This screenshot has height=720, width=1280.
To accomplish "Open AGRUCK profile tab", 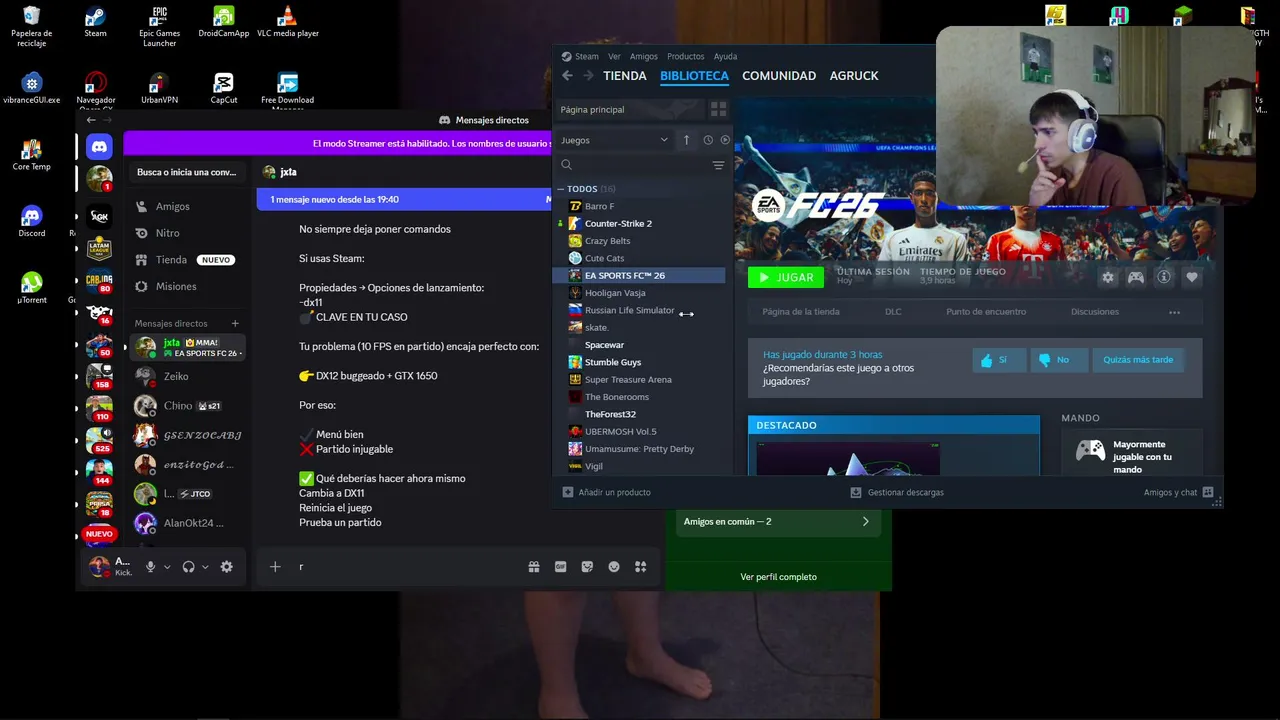I will coord(854,76).
